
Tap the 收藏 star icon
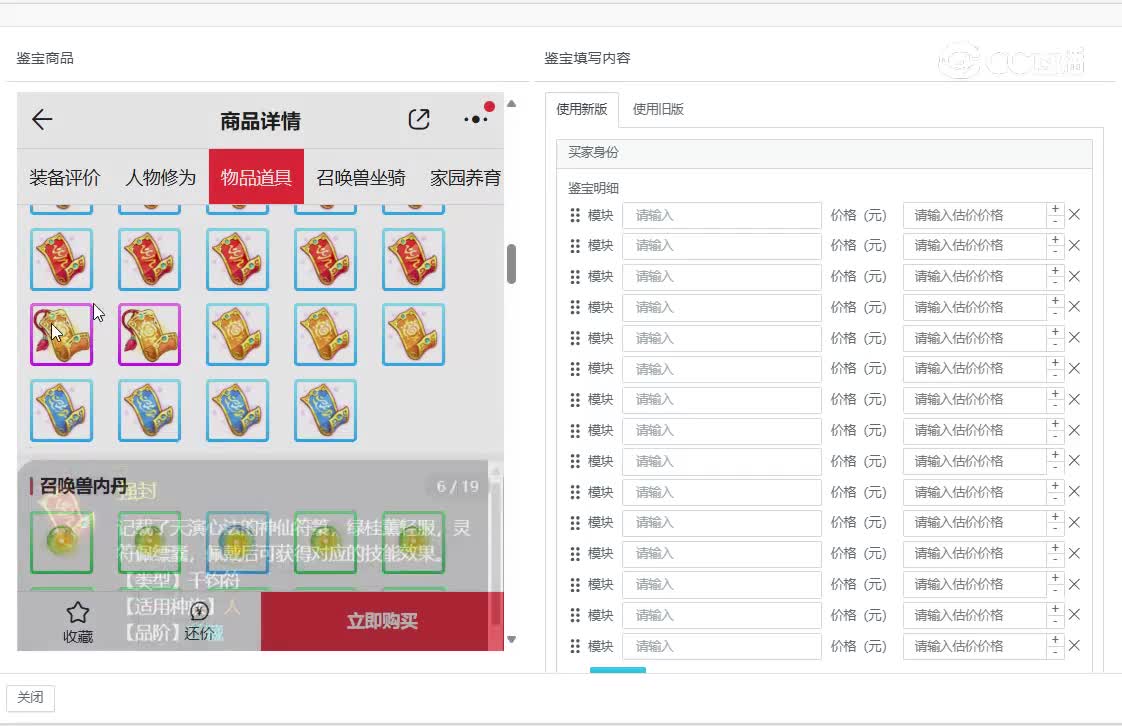coord(77,612)
